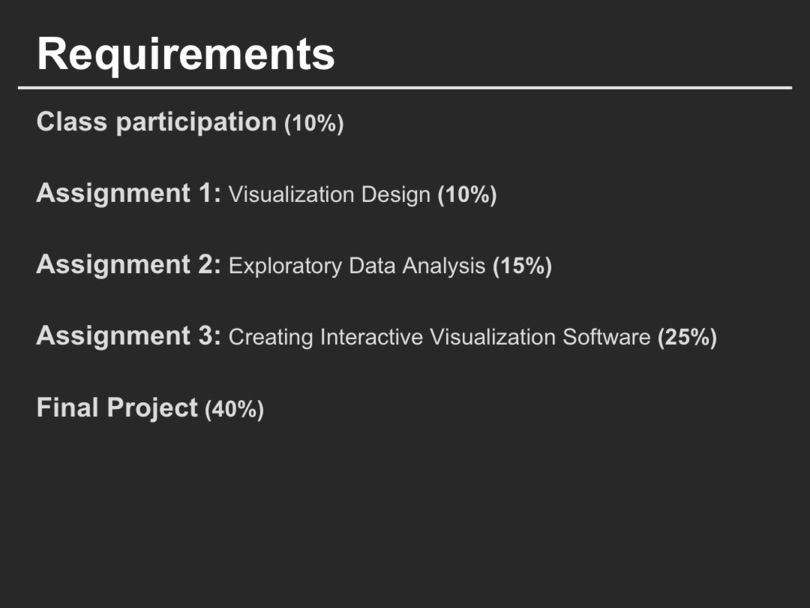810x608 pixels.
Task: Click the Visualization Design text
Action: pos(329,195)
